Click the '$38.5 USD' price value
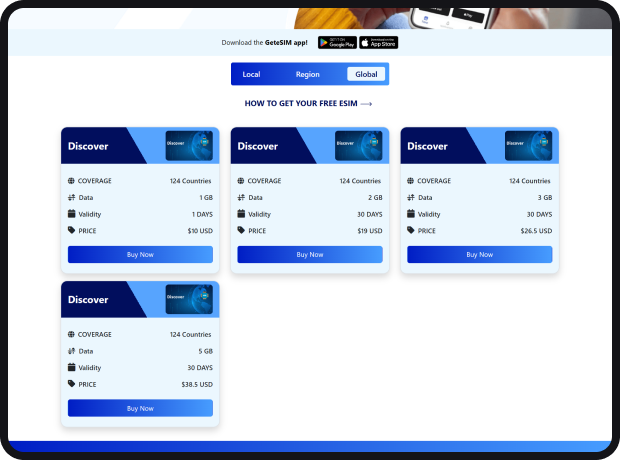This screenshot has width=620, height=460. tap(197, 384)
